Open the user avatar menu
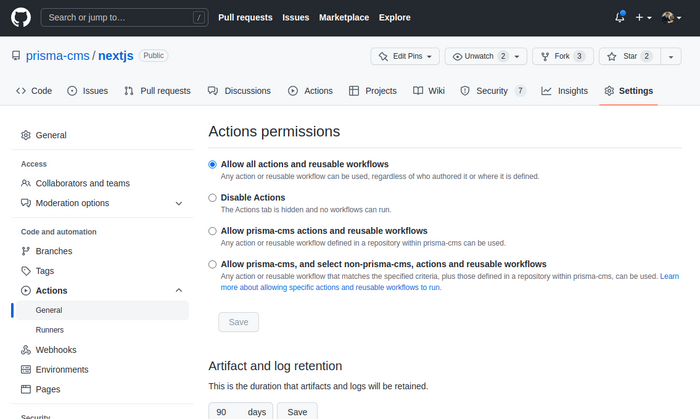The image size is (700, 419). click(x=671, y=17)
